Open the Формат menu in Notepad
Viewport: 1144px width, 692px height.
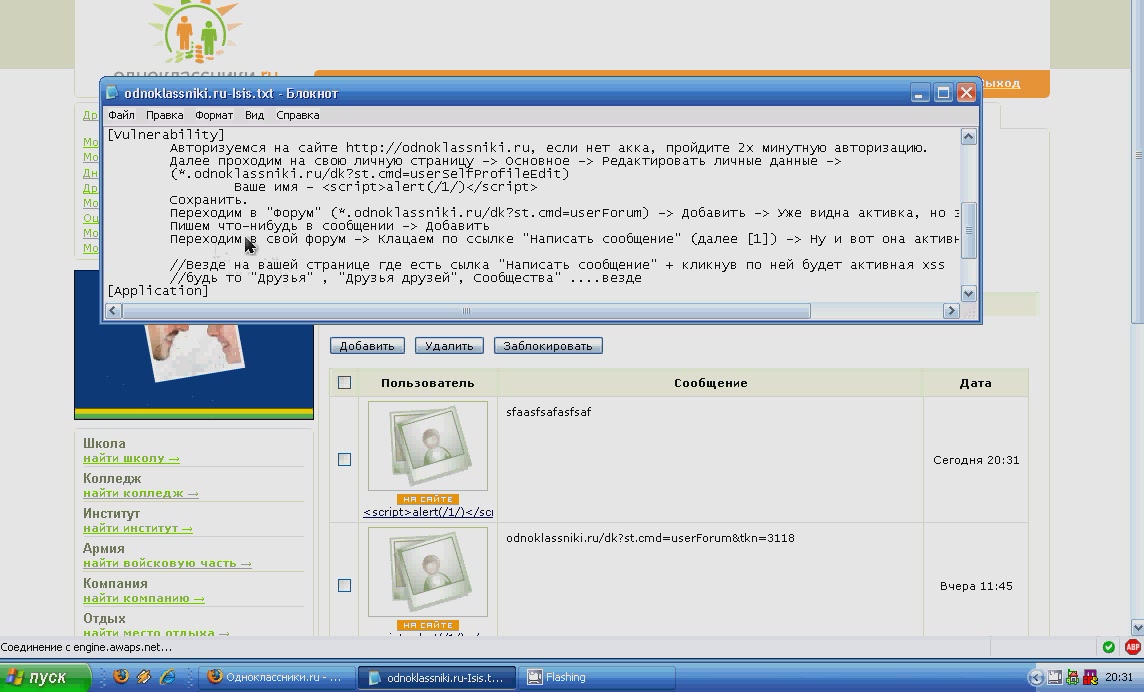(214, 115)
